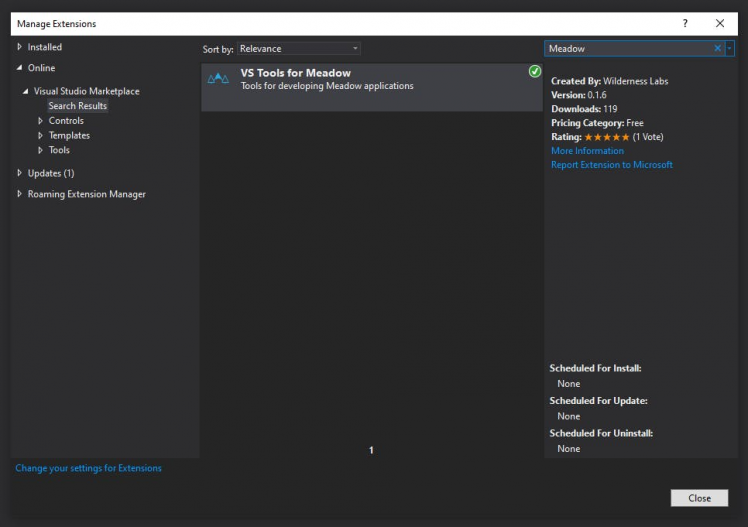Open the search box dropdown arrow
This screenshot has width=748, height=527.
[730, 48]
